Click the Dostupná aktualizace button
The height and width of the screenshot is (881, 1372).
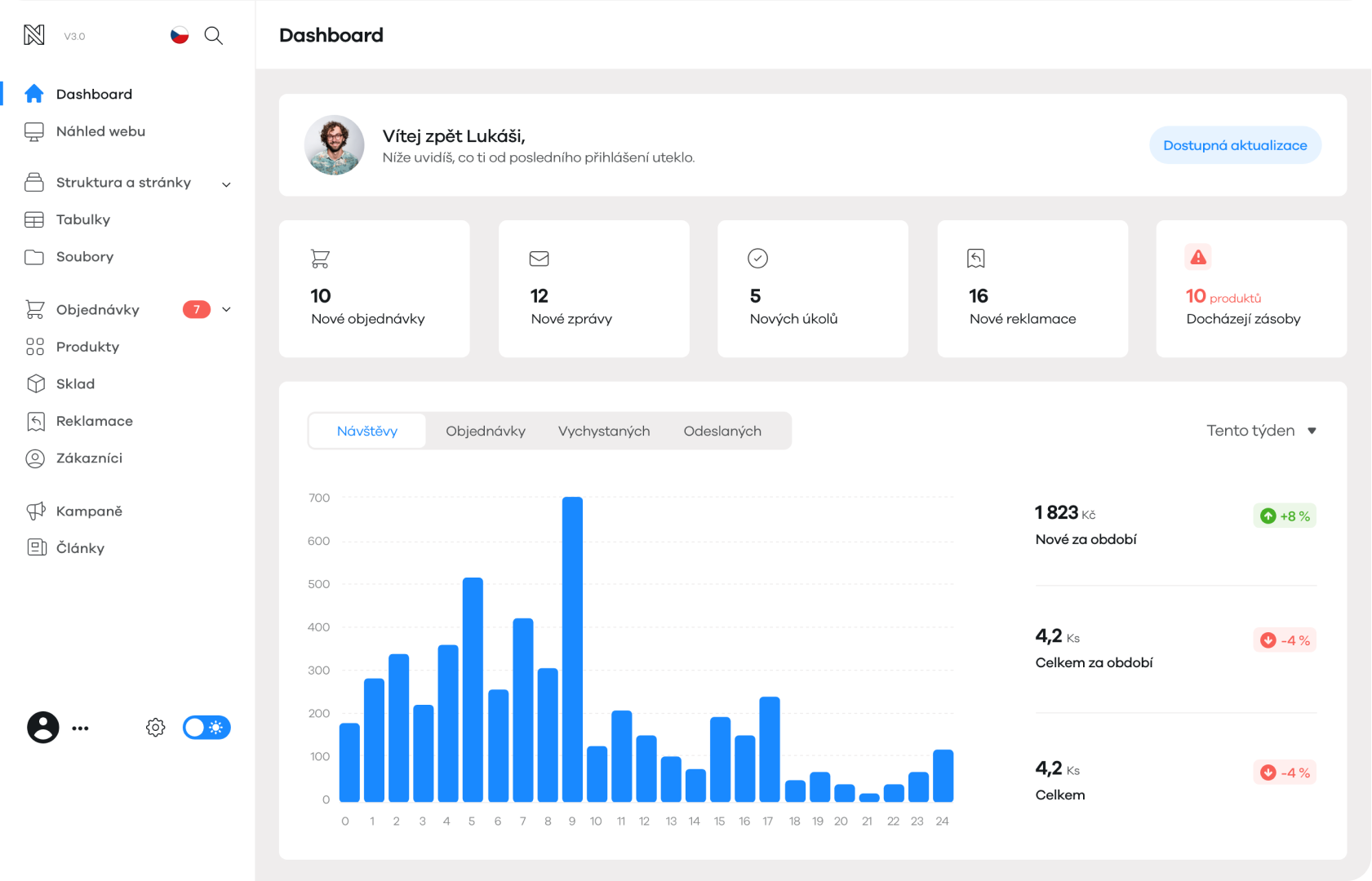[1234, 145]
